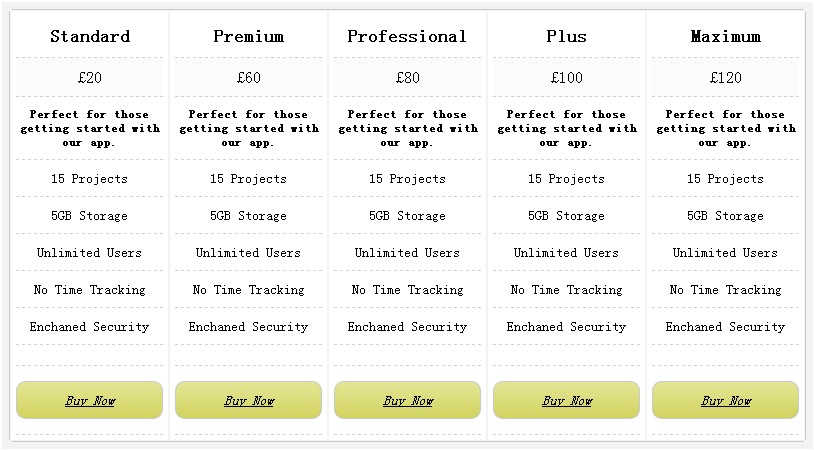
Task: Click the £20 price in Standard
Action: (90, 77)
